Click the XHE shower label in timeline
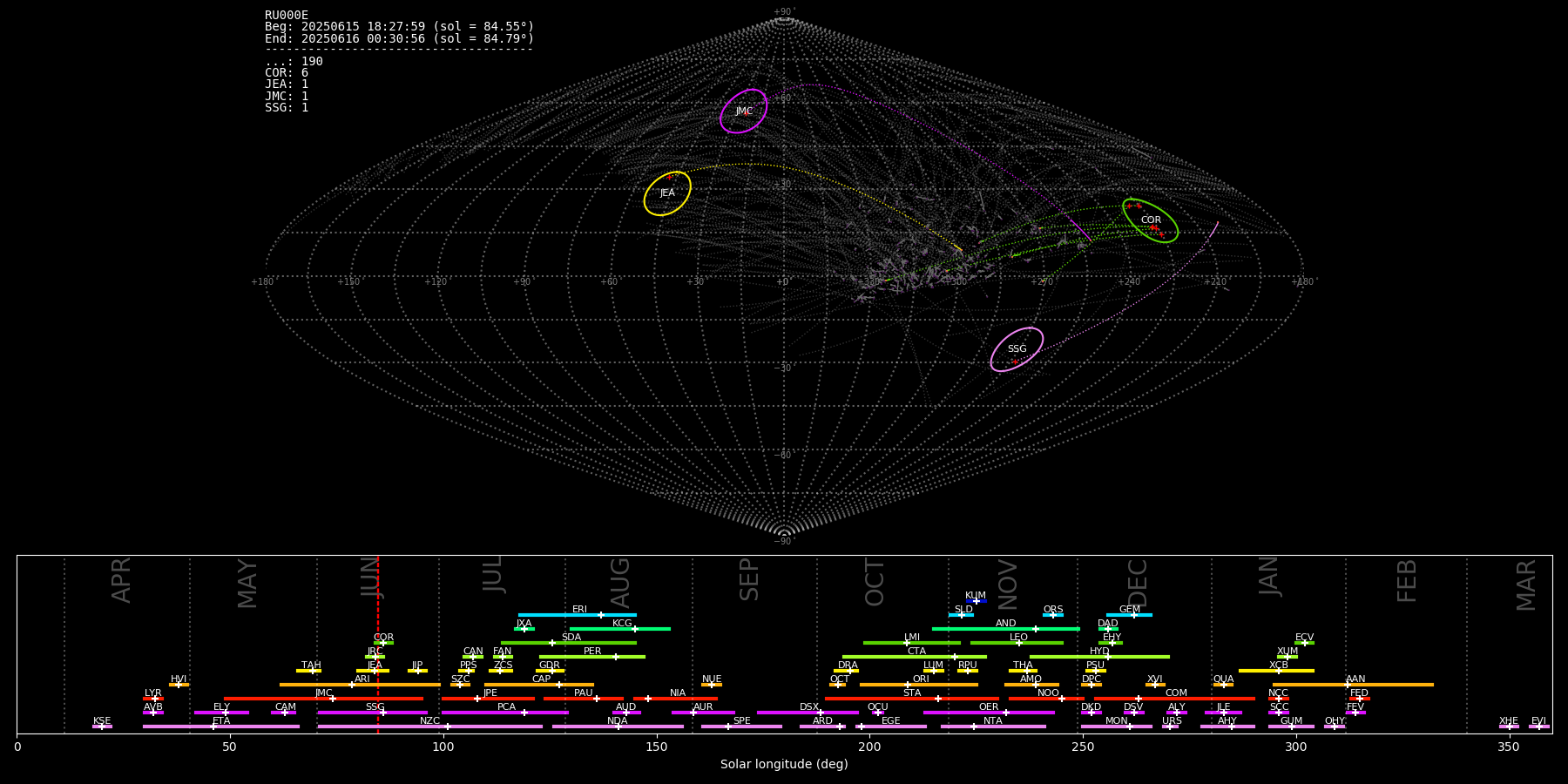The height and width of the screenshot is (784, 1568). 1509,721
